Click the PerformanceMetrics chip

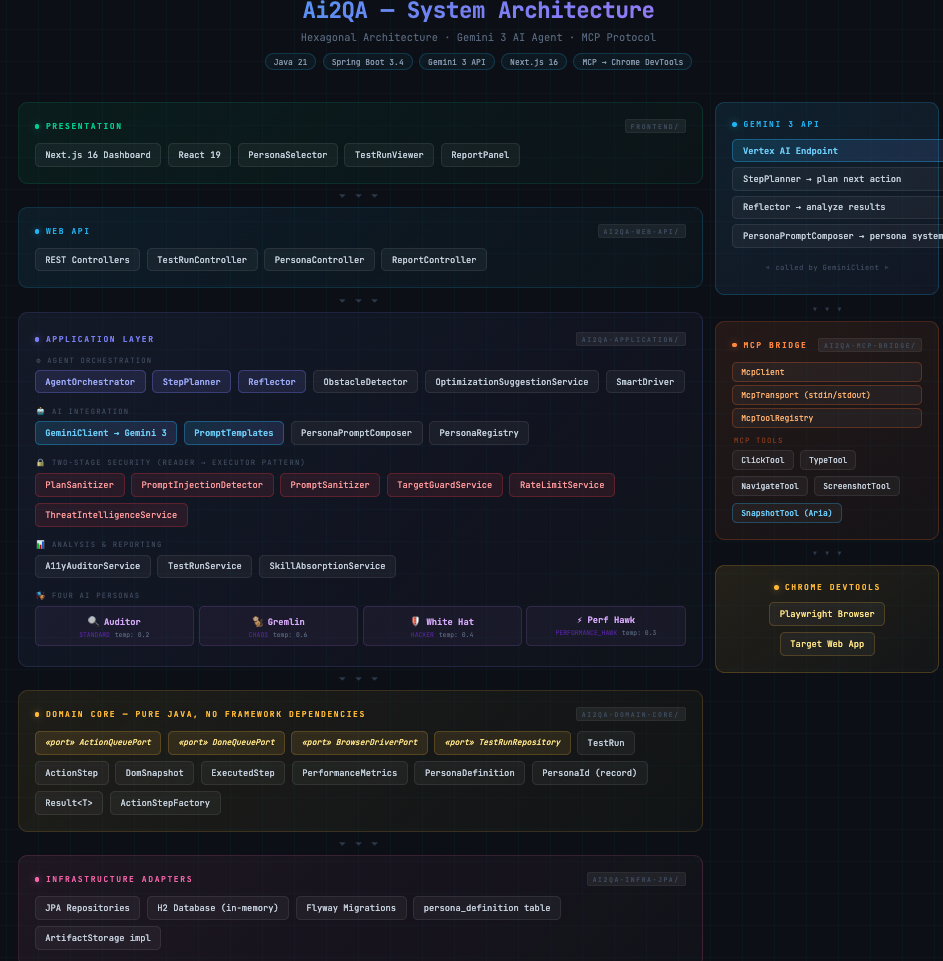click(349, 773)
